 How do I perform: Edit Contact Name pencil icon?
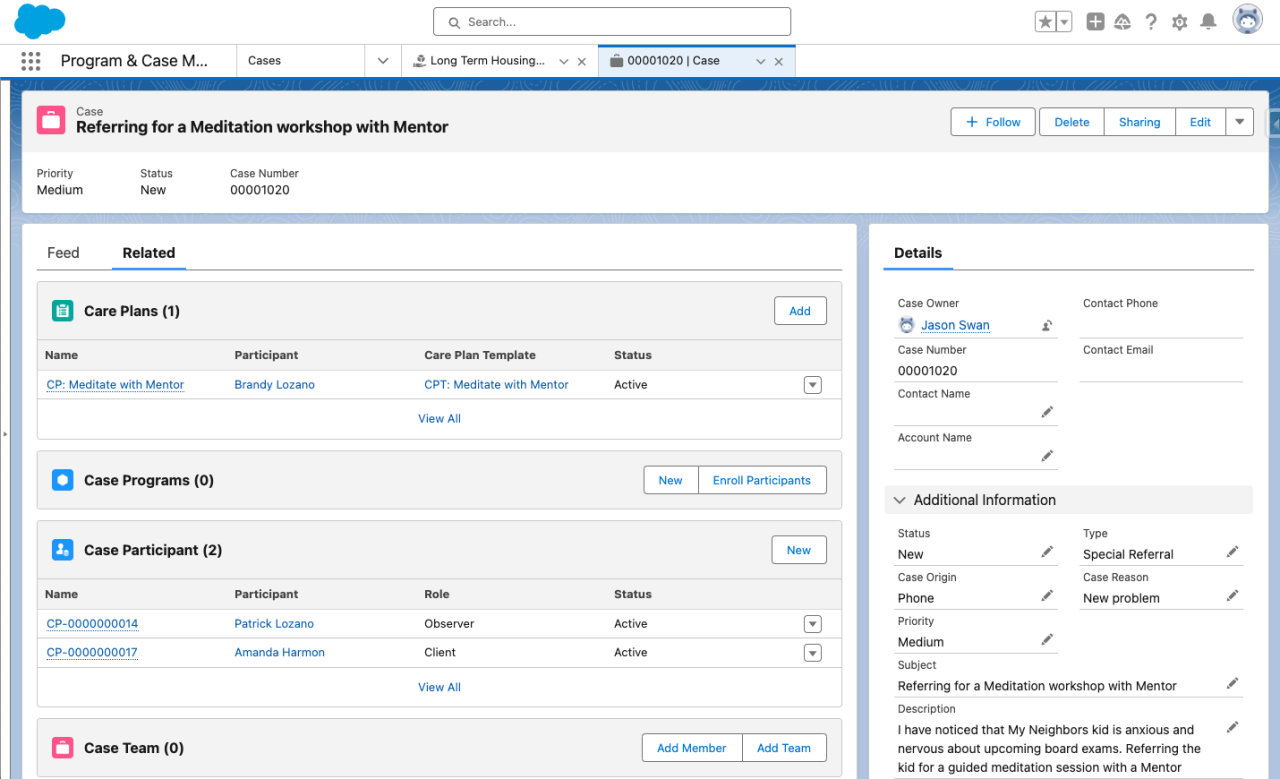coord(1047,412)
